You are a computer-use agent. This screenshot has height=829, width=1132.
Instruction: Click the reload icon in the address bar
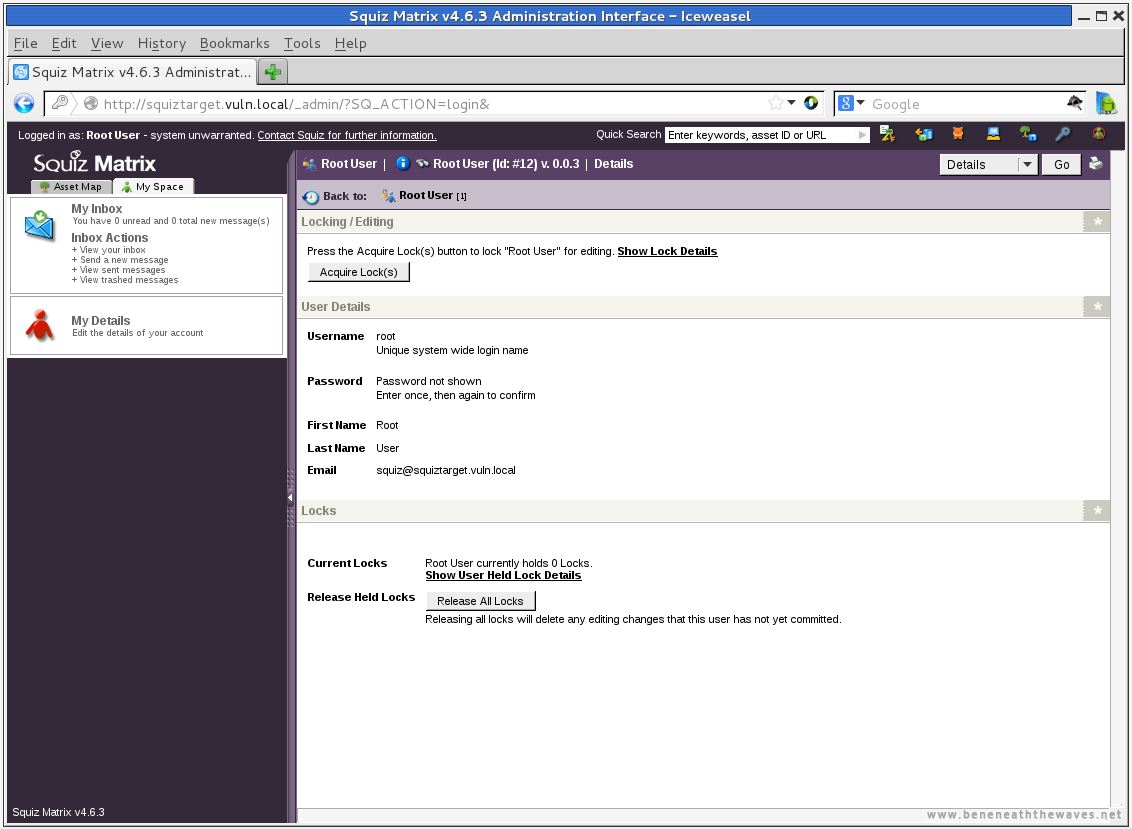coord(811,103)
